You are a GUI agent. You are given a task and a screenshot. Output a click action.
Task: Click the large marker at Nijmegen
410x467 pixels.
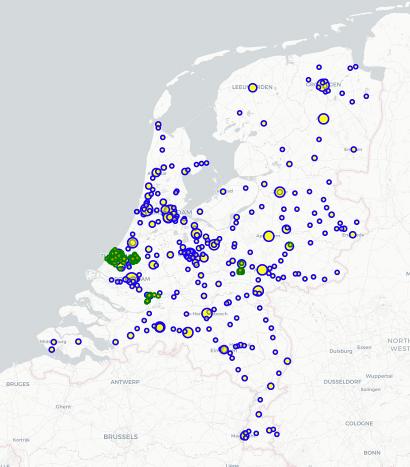(258, 291)
